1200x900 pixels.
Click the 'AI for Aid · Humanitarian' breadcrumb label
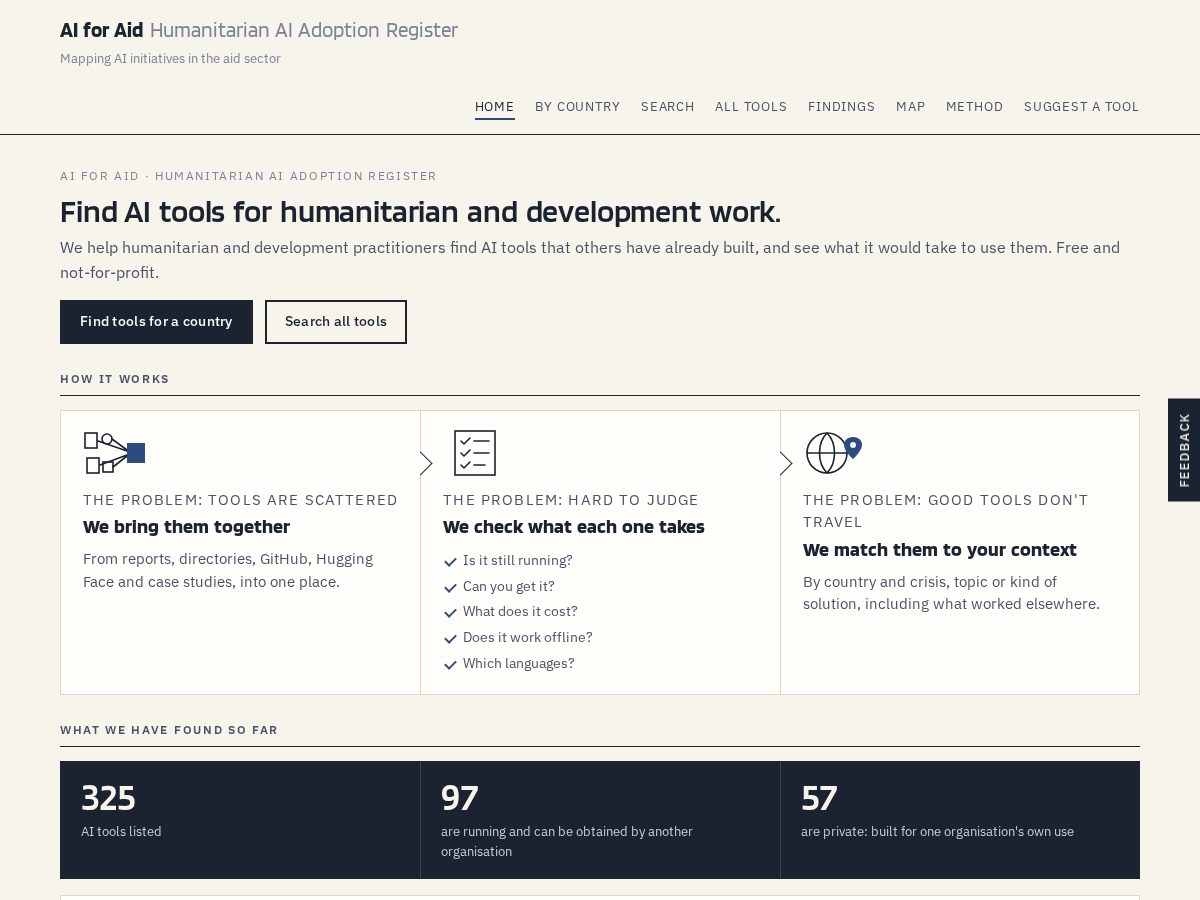(249, 176)
